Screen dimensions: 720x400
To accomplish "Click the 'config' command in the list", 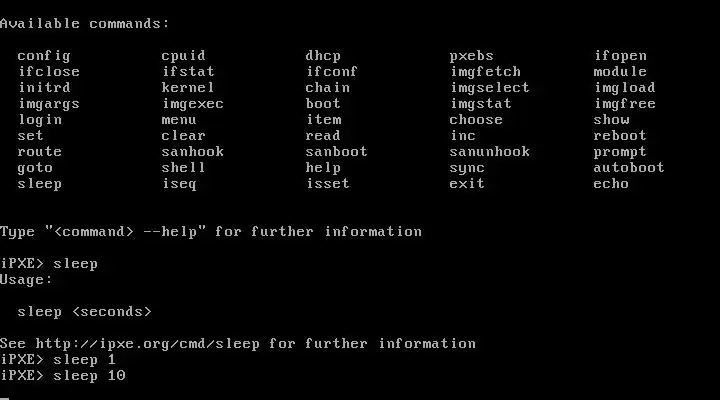I will (44, 56).
